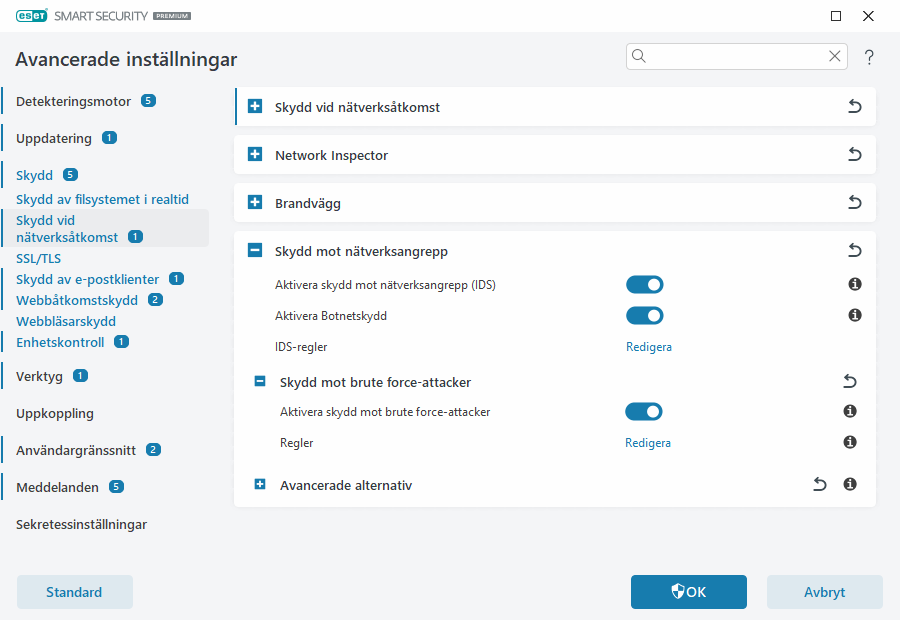
Task: Clear the search field using the X icon
Action: 835,56
